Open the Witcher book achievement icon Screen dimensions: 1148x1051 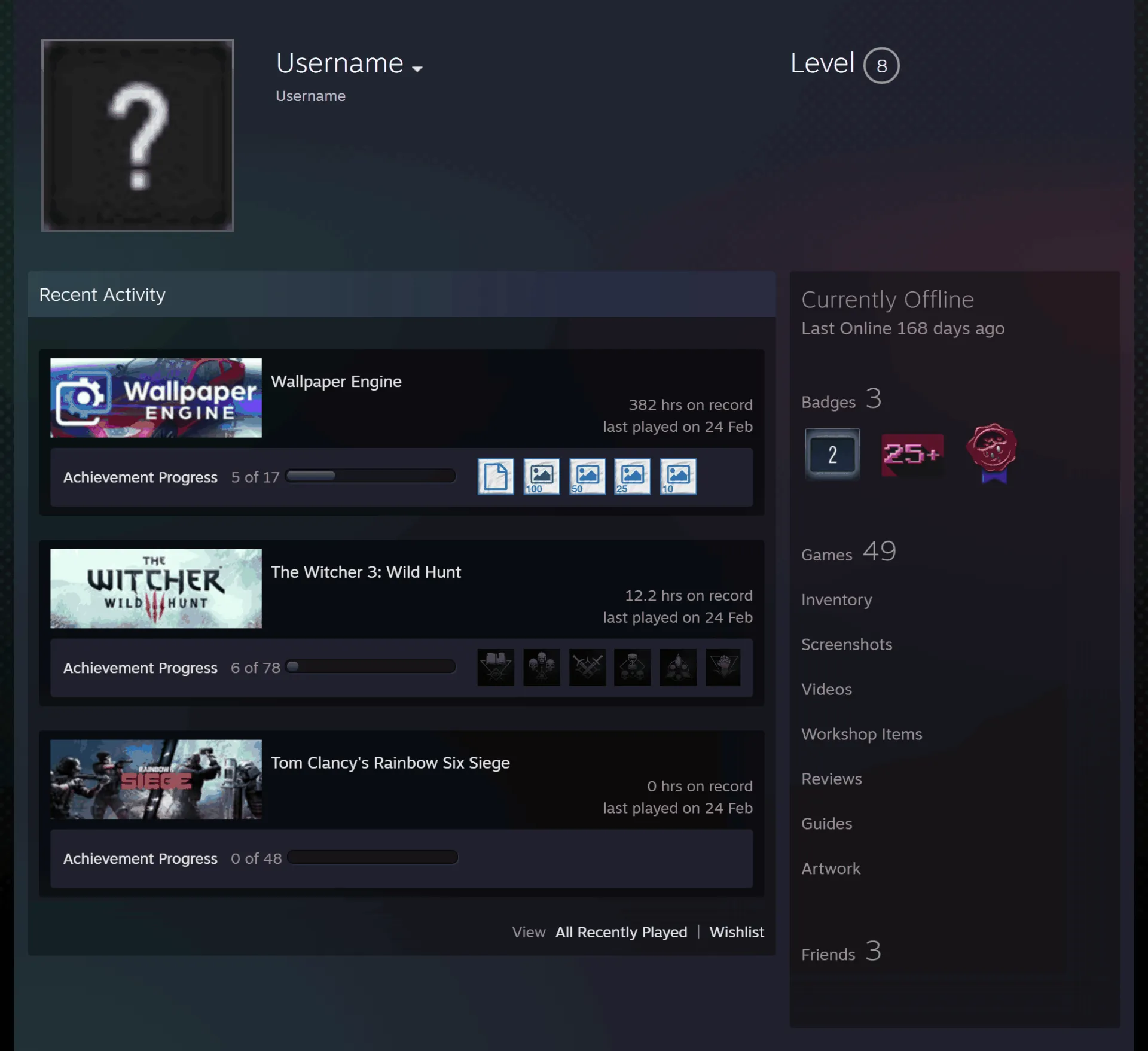coord(496,667)
